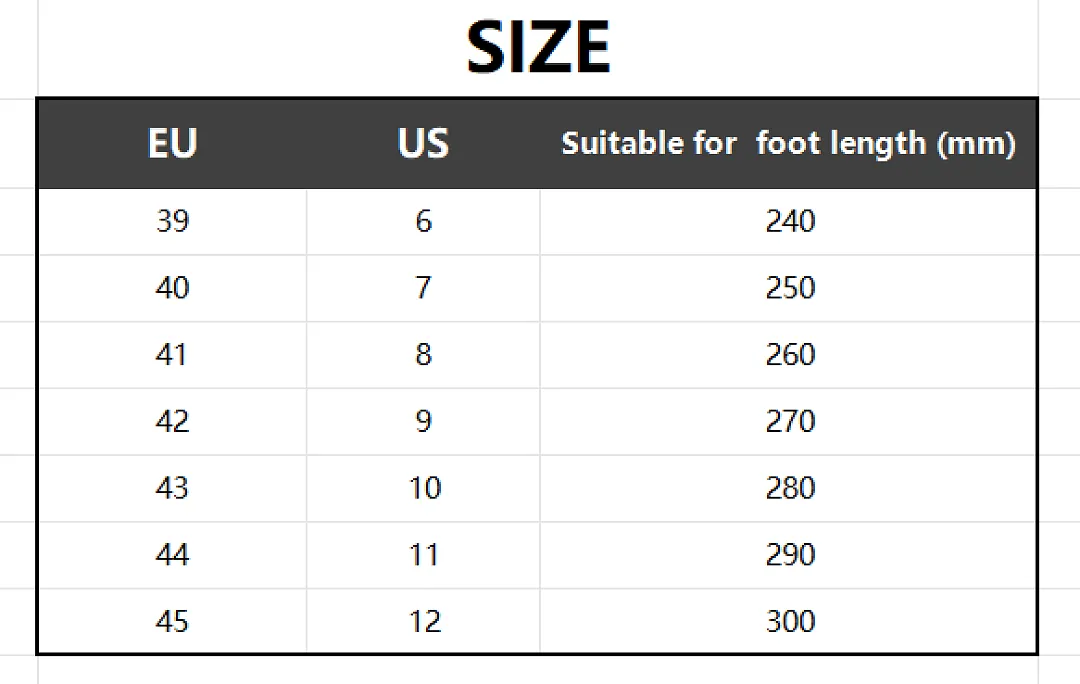Screen dimensions: 1080x684
Task: Select the US column header
Action: point(423,143)
